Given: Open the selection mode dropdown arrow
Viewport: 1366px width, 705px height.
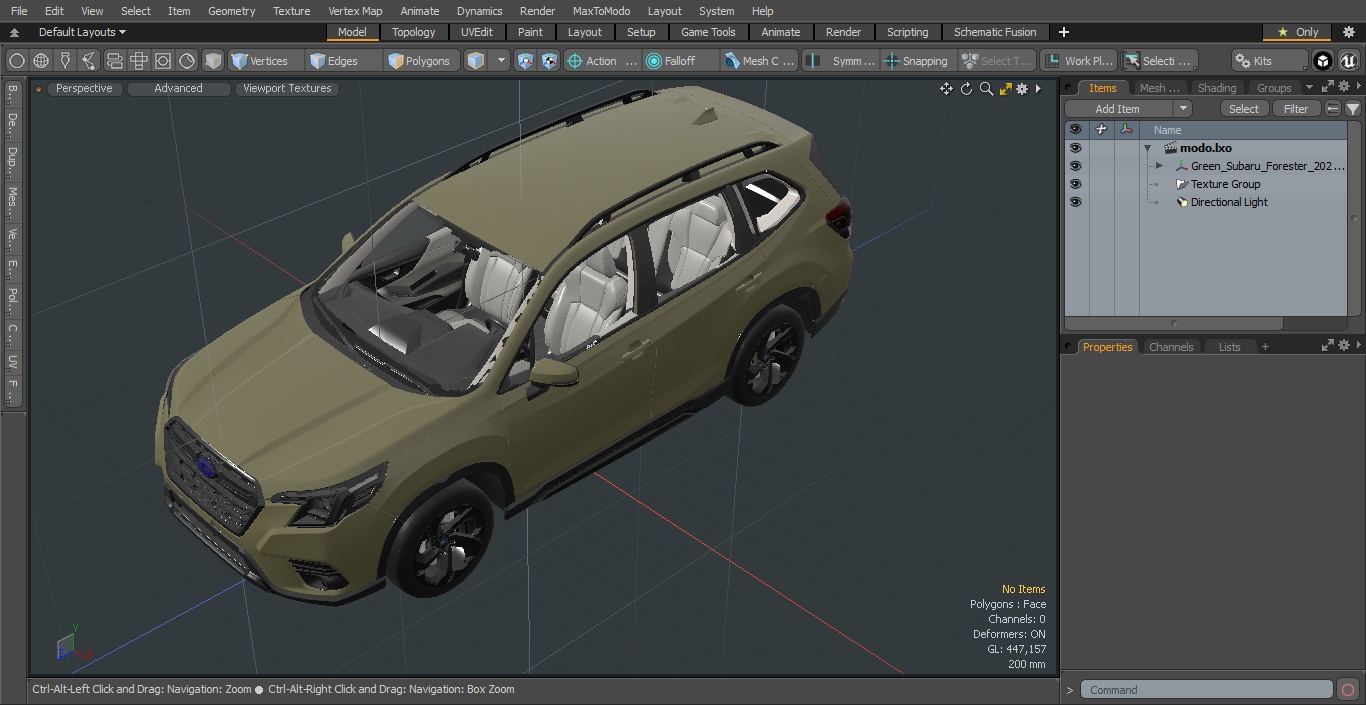Looking at the screenshot, I should pyautogui.click(x=501, y=61).
